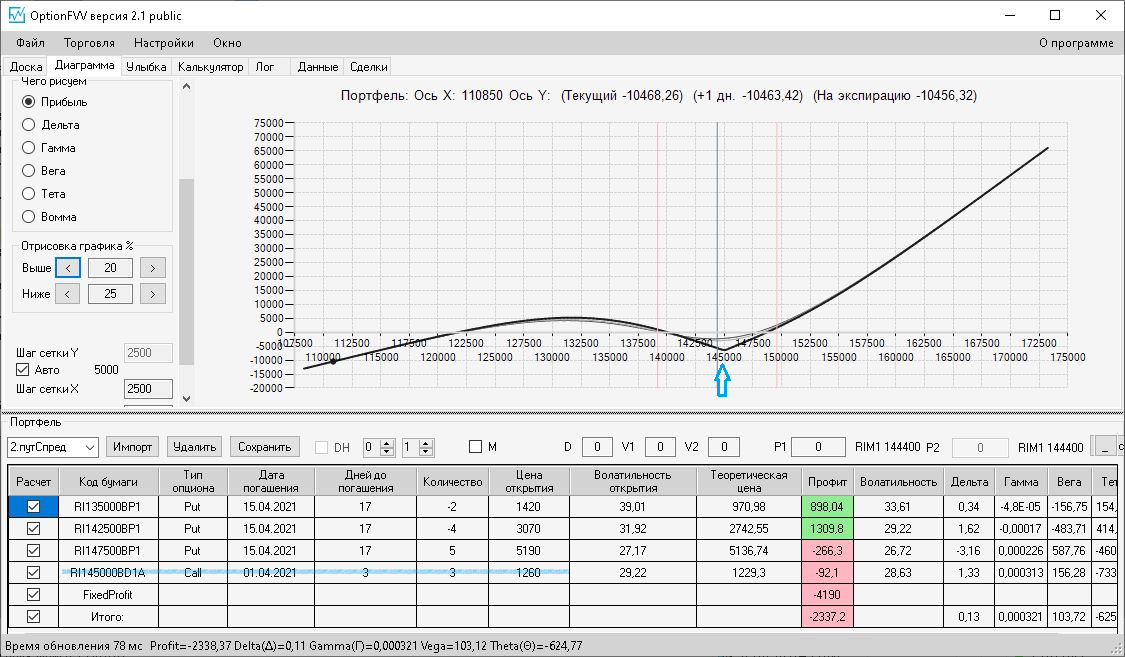Adjust the first stepper showing 0
Image resolution: width=1125 pixels, height=657 pixels.
pyautogui.click(x=387, y=448)
